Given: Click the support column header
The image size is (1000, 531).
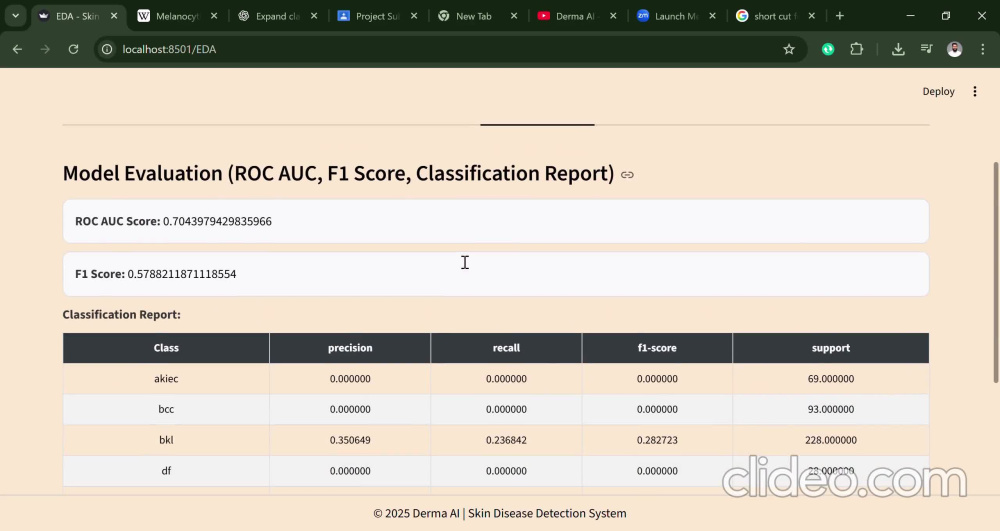Looking at the screenshot, I should (830, 348).
